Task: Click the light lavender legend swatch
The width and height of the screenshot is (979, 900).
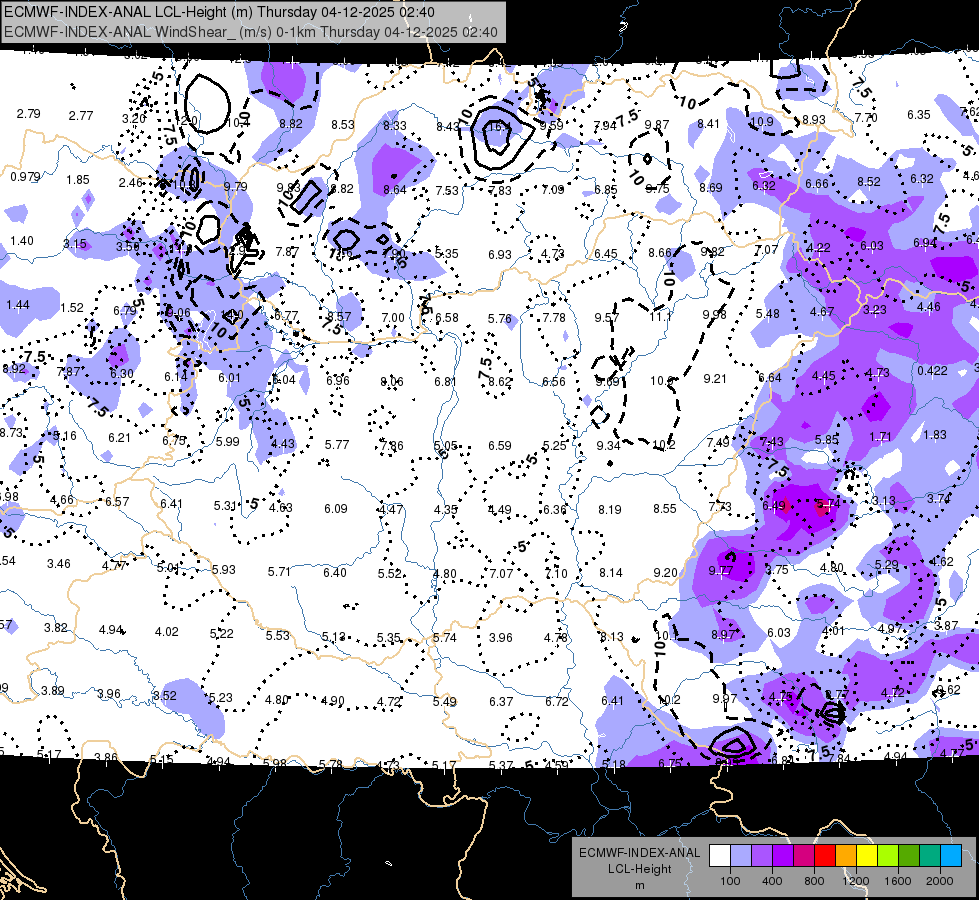Action: (741, 856)
